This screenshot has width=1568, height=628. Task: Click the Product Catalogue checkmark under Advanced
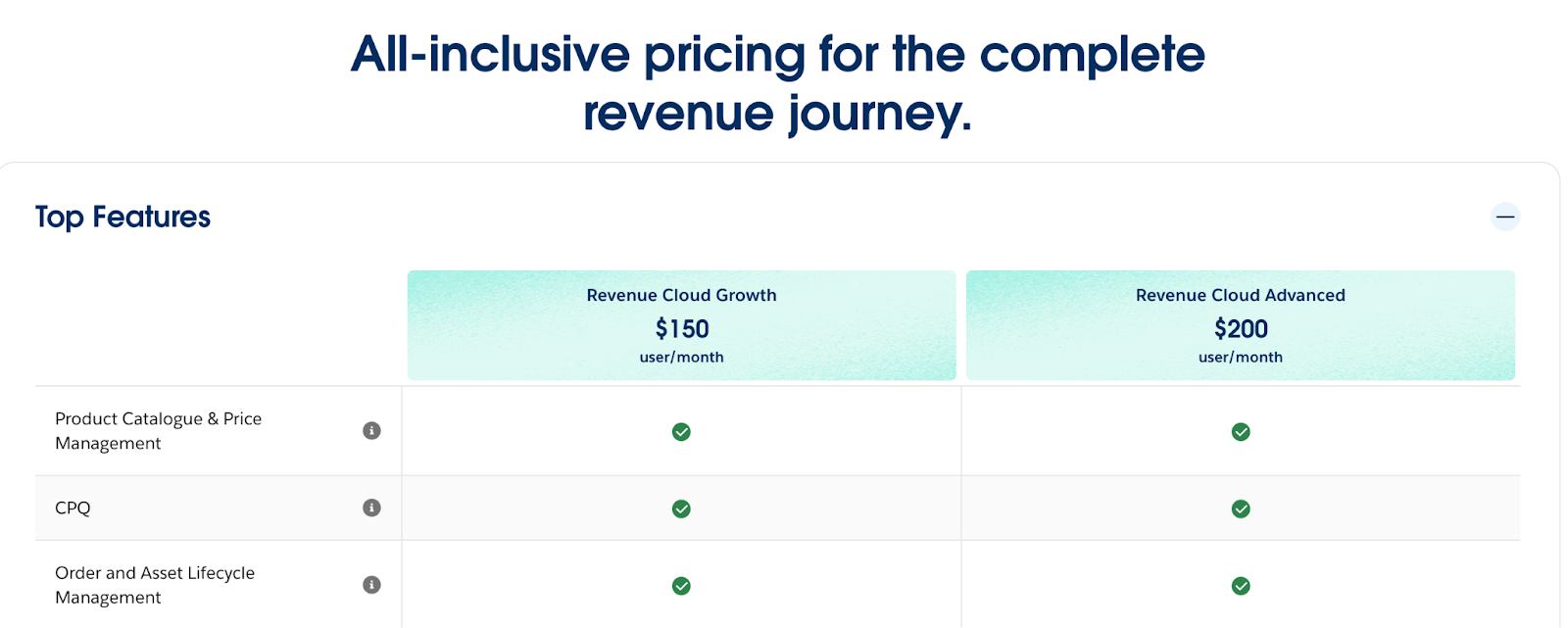click(1241, 431)
